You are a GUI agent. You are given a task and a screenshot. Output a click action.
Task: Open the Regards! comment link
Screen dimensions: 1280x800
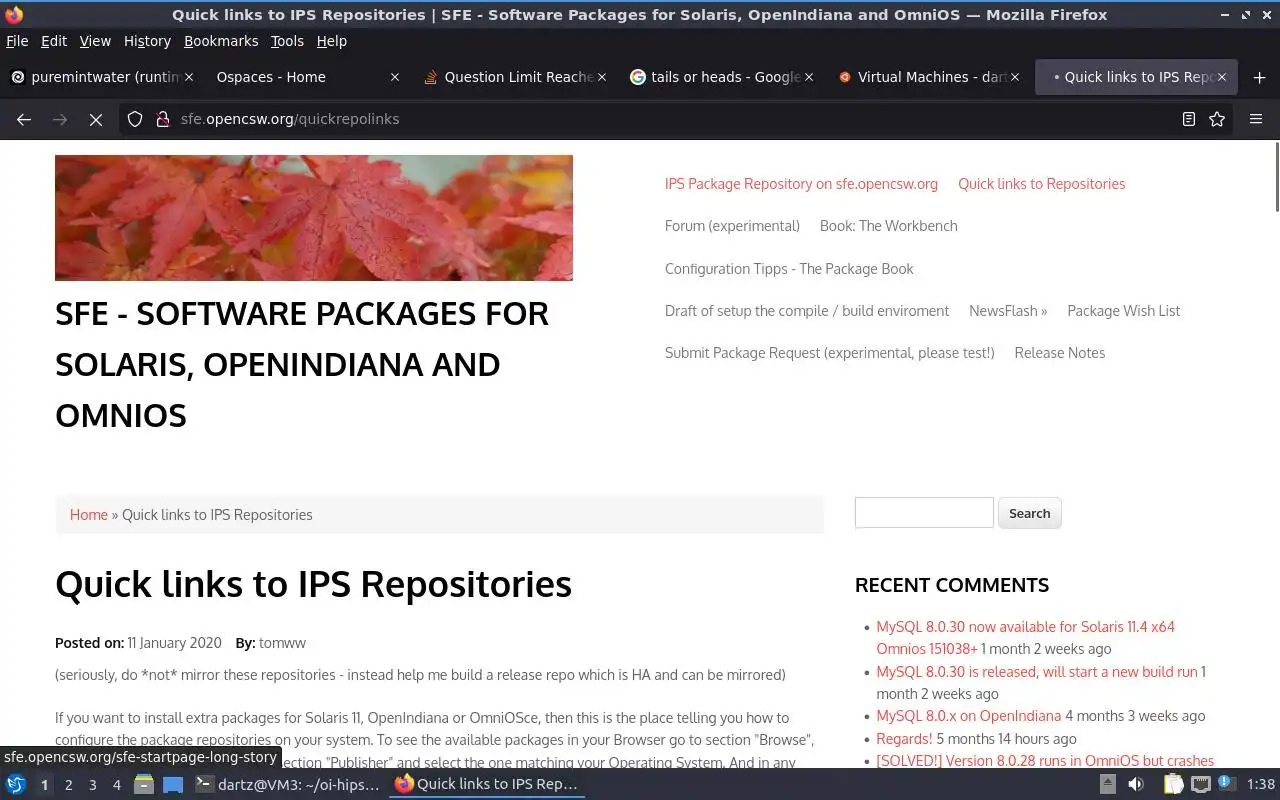click(x=904, y=739)
